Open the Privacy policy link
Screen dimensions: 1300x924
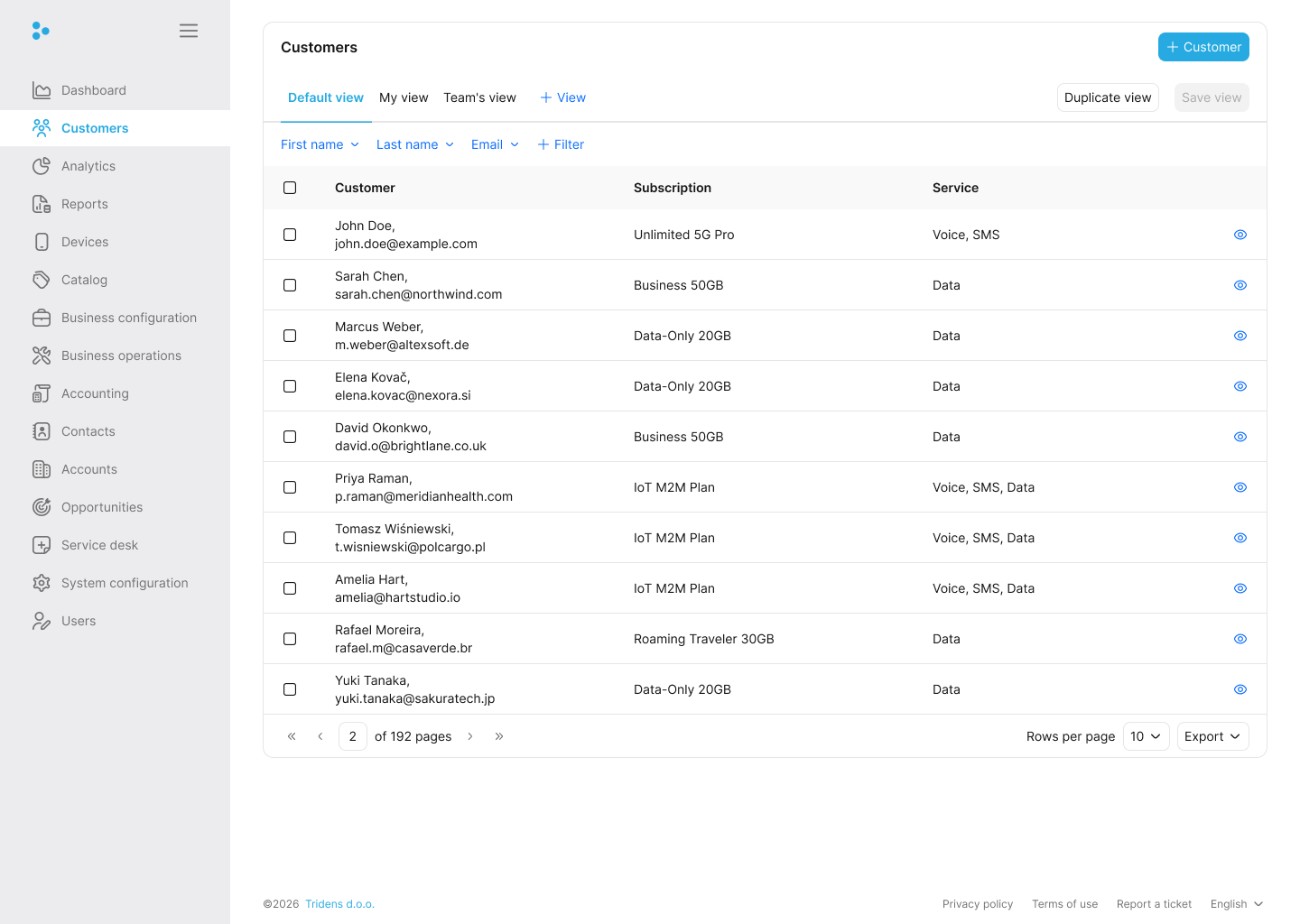(x=978, y=903)
